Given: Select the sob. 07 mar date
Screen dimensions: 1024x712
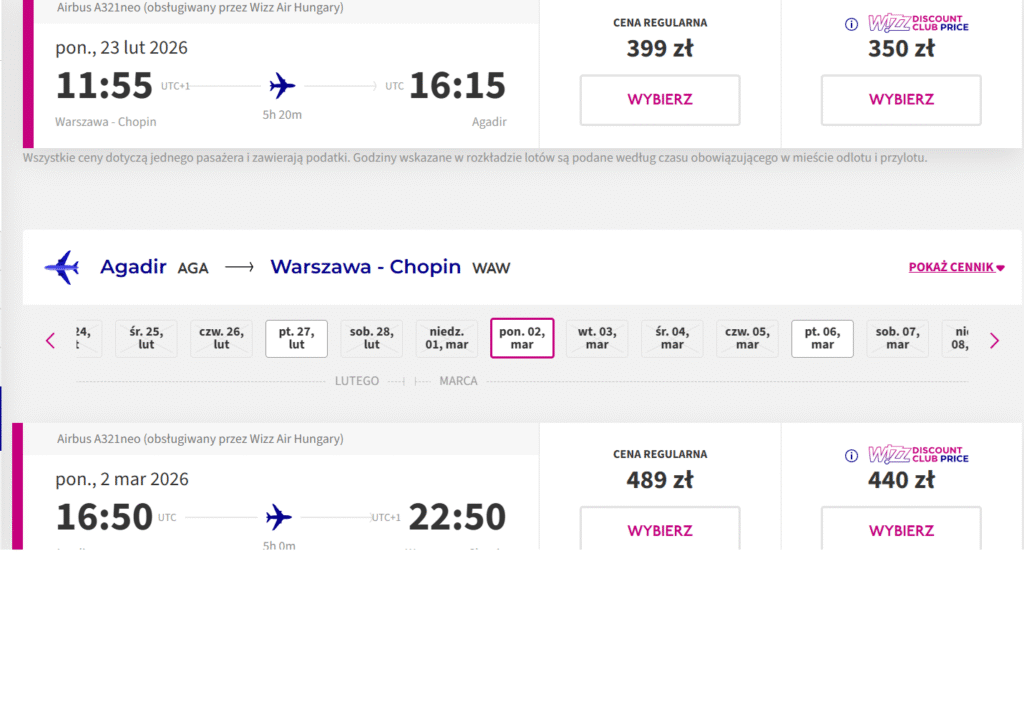Looking at the screenshot, I should [x=897, y=338].
